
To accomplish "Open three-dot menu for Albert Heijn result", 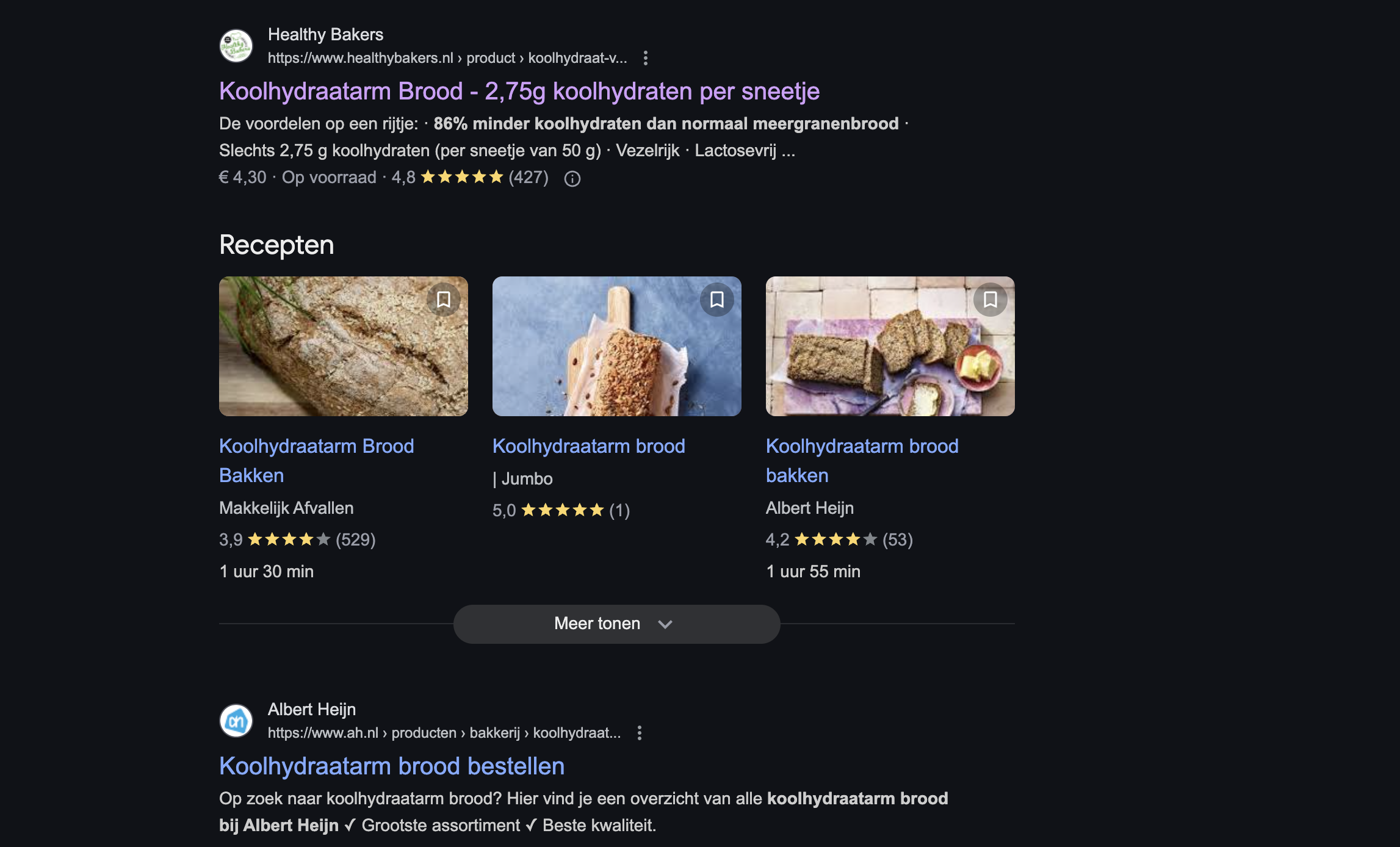I will tap(639, 733).
